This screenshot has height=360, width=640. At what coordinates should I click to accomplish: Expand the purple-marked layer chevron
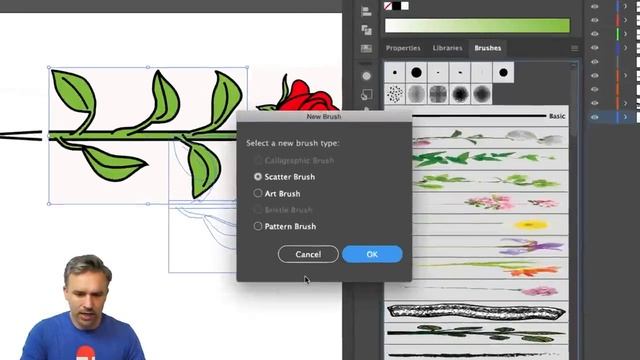[x=625, y=48]
